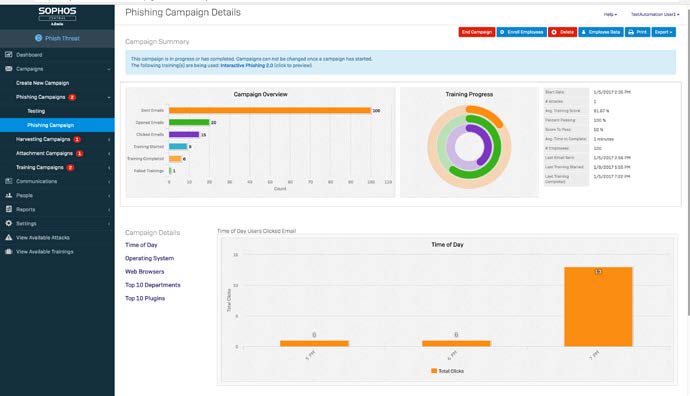Select the Operating System details link
Viewport: 690px width, 396px height.
(x=149, y=258)
